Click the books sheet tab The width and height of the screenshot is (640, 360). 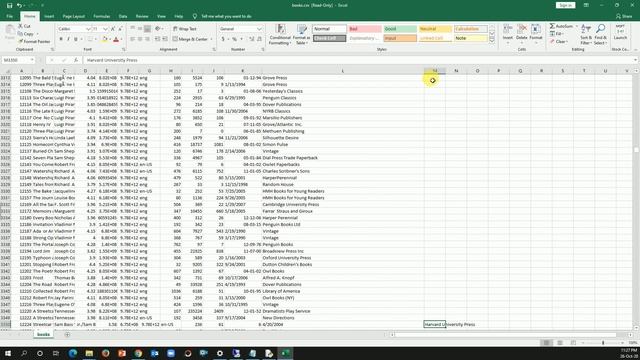pos(43,334)
